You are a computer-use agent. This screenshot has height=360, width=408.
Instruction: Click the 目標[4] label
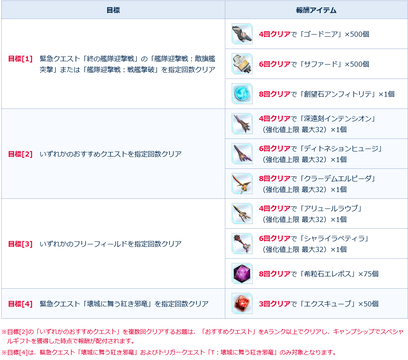(20, 304)
